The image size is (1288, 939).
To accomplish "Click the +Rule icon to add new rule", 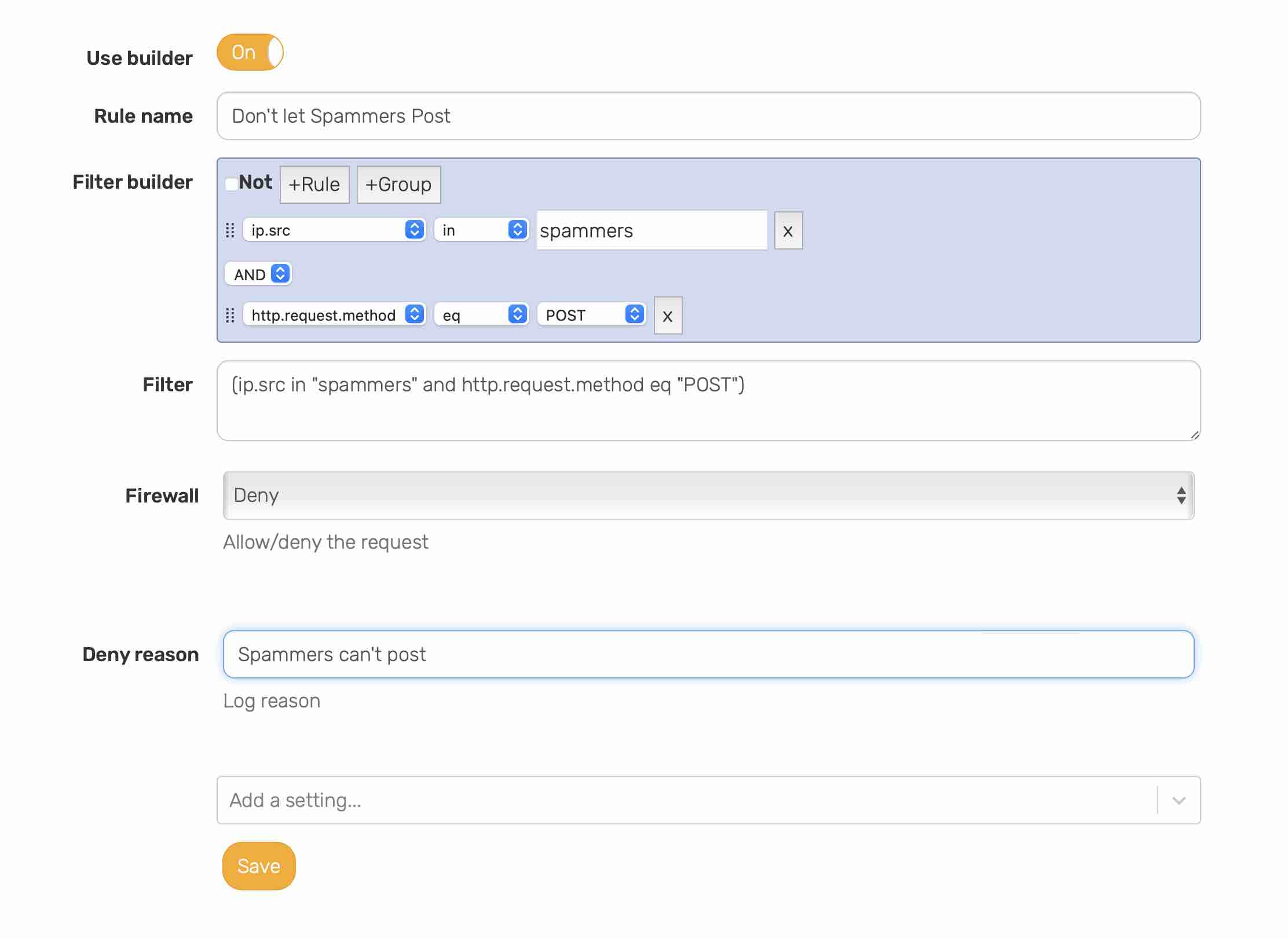I will coord(314,183).
